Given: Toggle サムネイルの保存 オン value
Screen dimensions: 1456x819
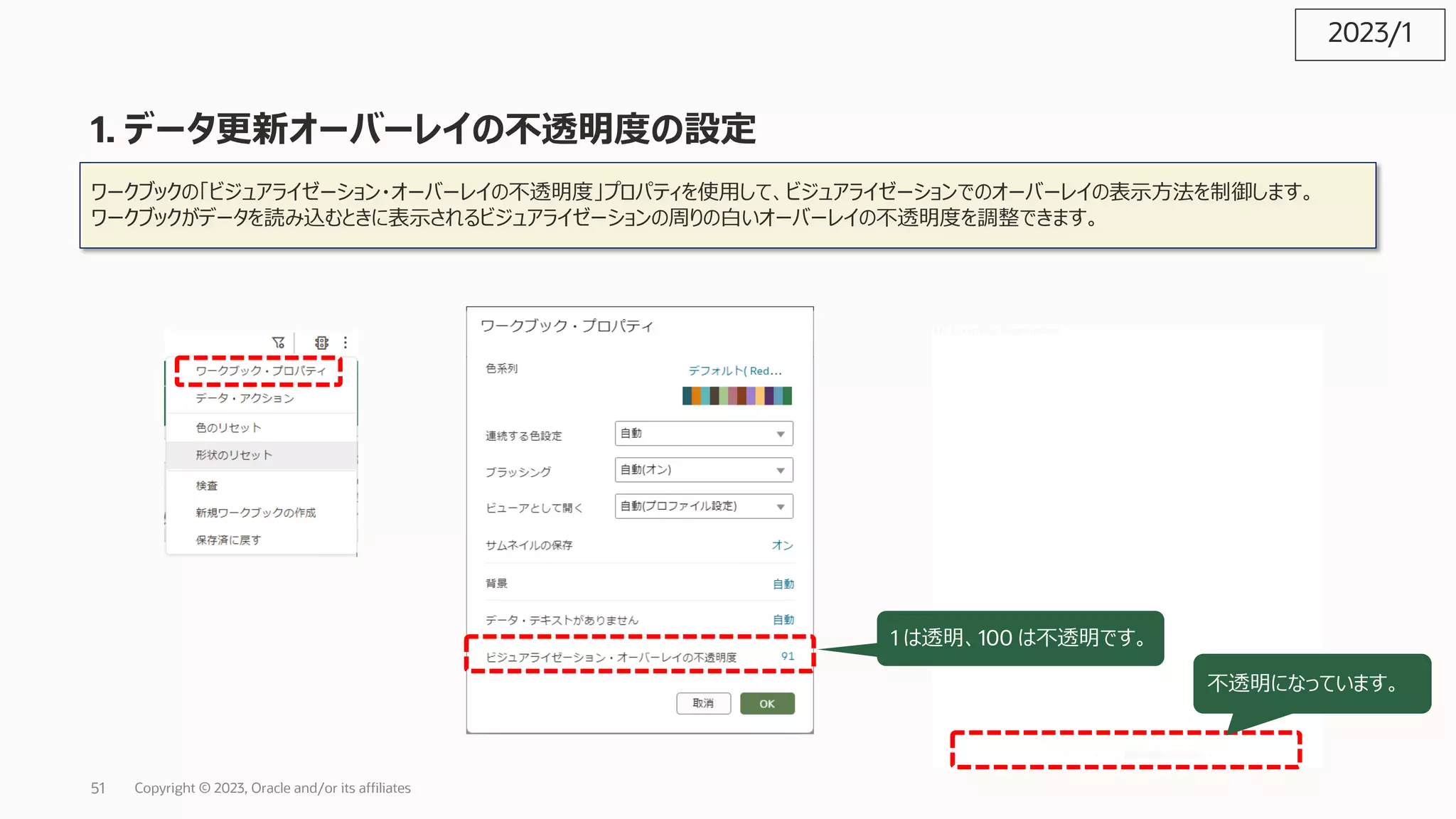Looking at the screenshot, I should pos(782,545).
